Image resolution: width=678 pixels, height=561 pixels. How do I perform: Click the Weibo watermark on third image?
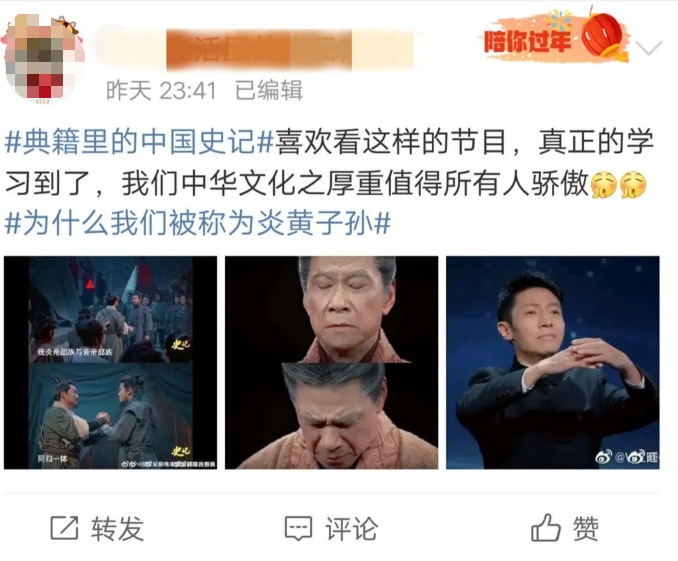[626, 457]
